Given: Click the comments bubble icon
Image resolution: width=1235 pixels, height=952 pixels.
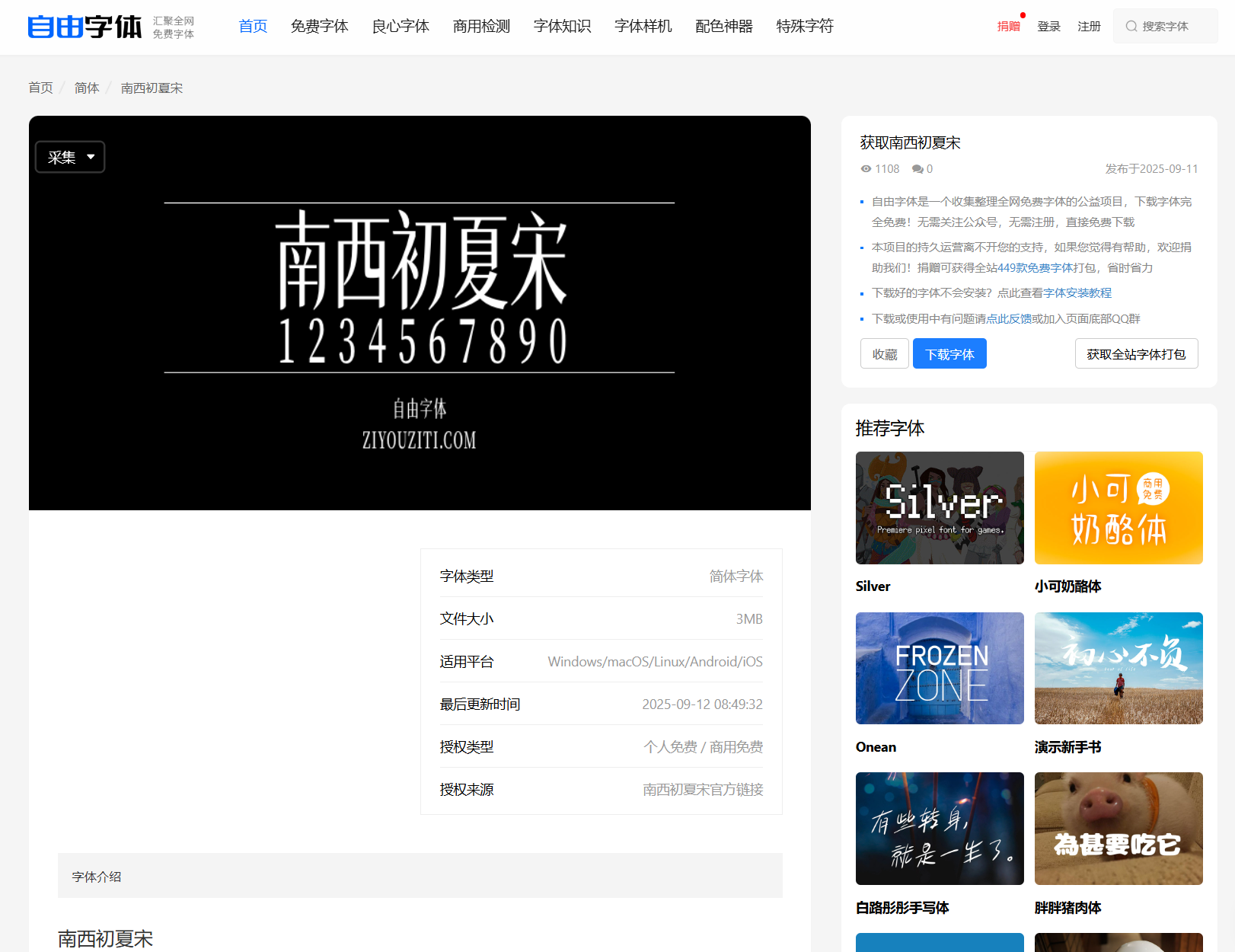Looking at the screenshot, I should click(x=917, y=169).
